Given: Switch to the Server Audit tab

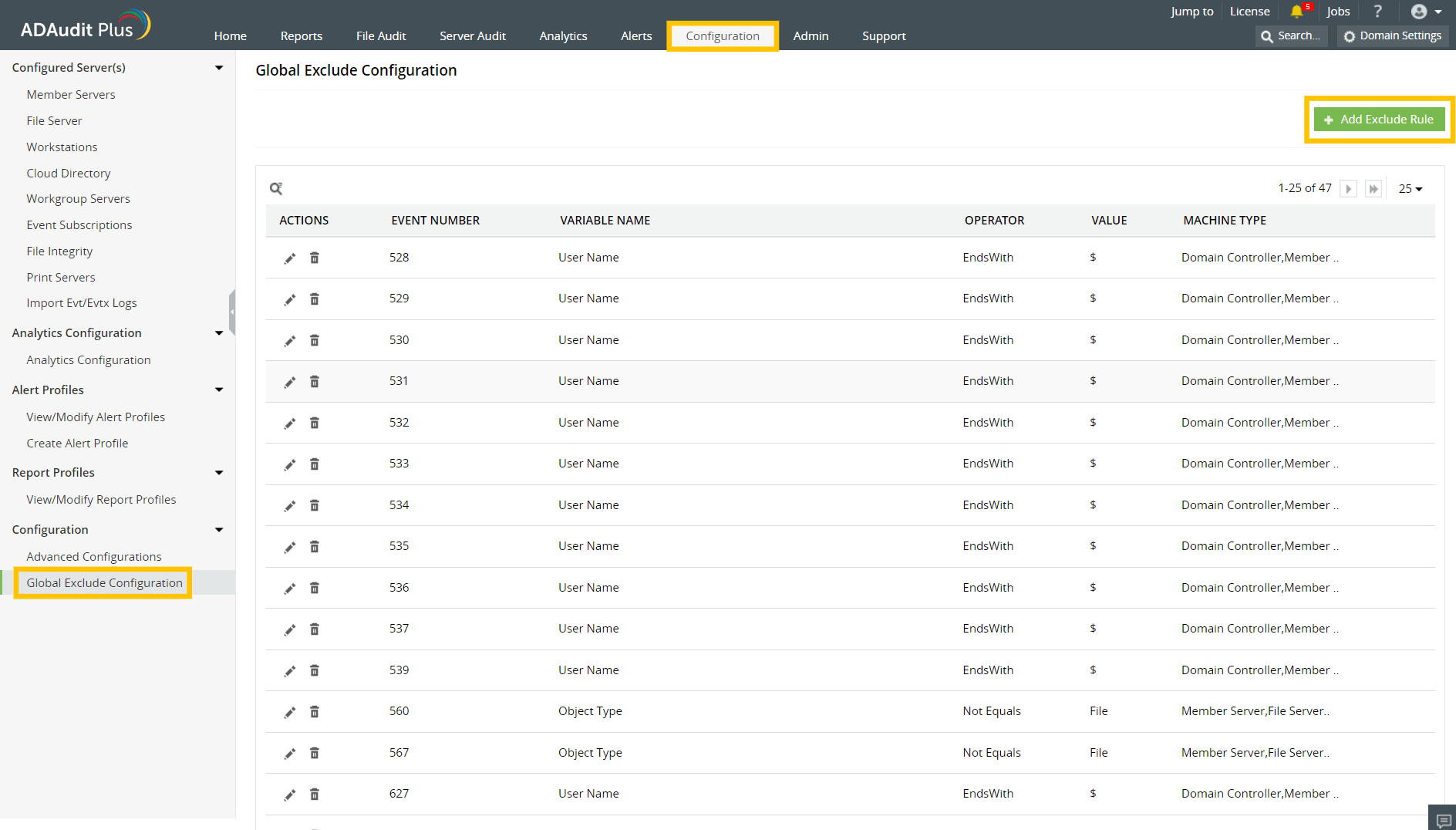Looking at the screenshot, I should click(472, 35).
